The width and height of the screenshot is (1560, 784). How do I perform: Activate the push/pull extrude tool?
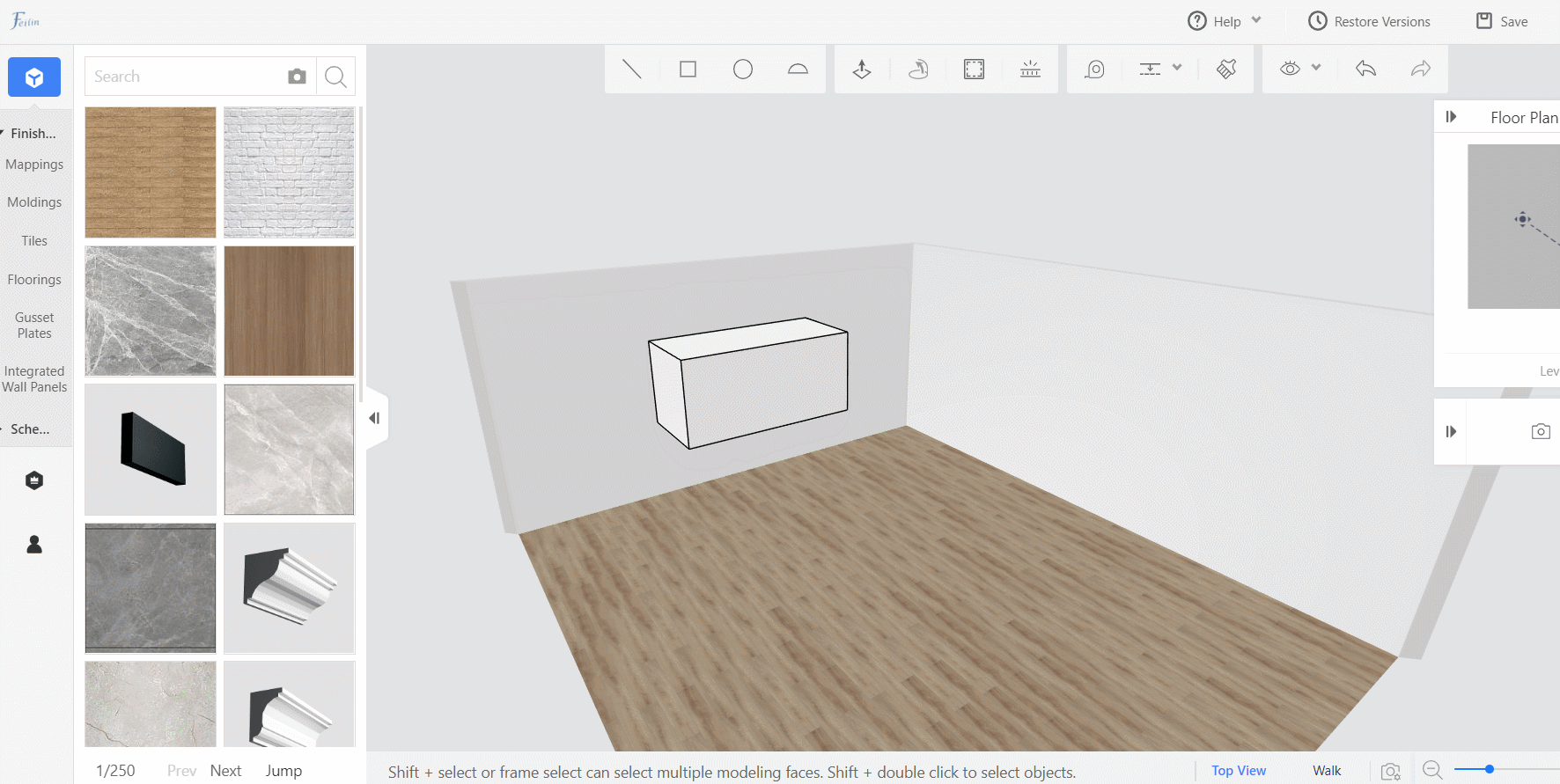[862, 69]
